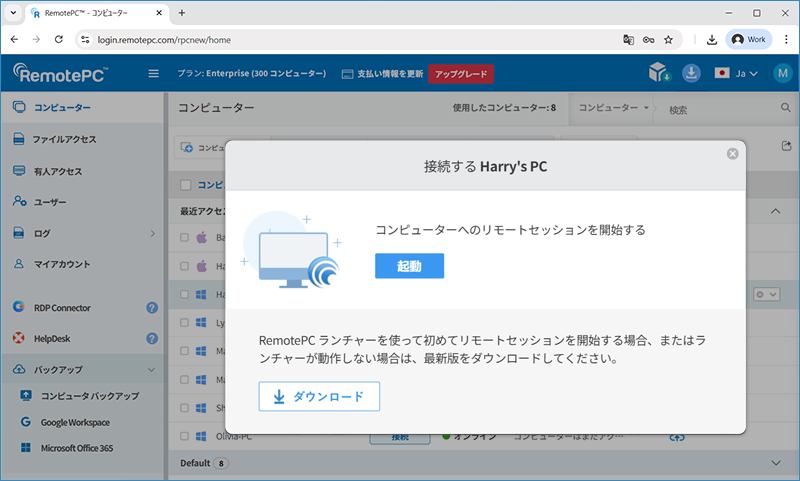Open a new browser tab
Viewport: 800px width, 481px height.
(182, 13)
